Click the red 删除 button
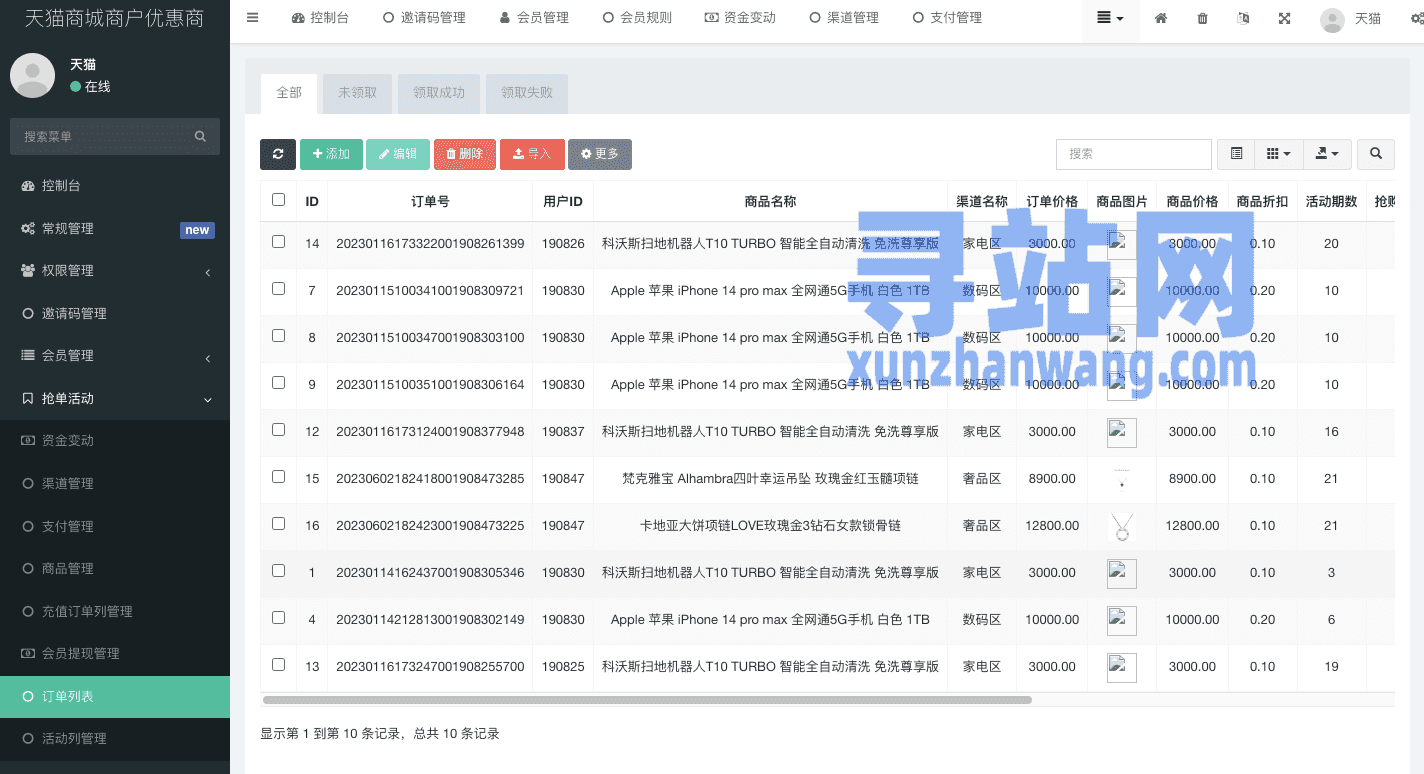 [x=465, y=154]
